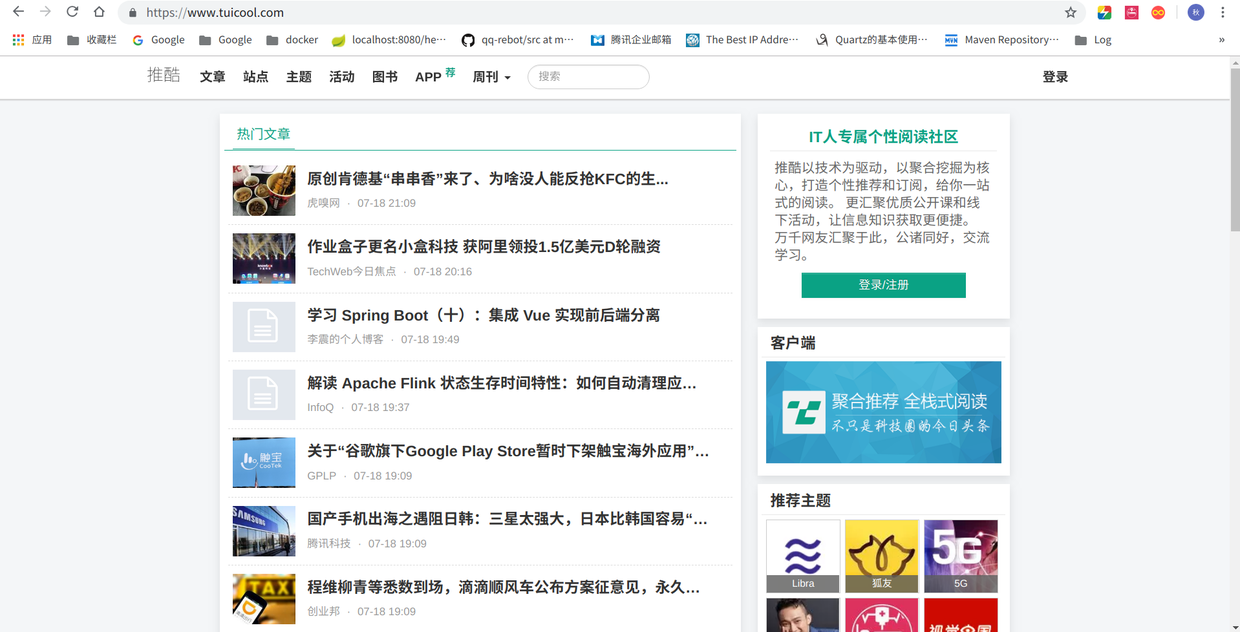Open the GitHub favicon on qq-robot bookmark
This screenshot has height=632, width=1240.
[468, 40]
